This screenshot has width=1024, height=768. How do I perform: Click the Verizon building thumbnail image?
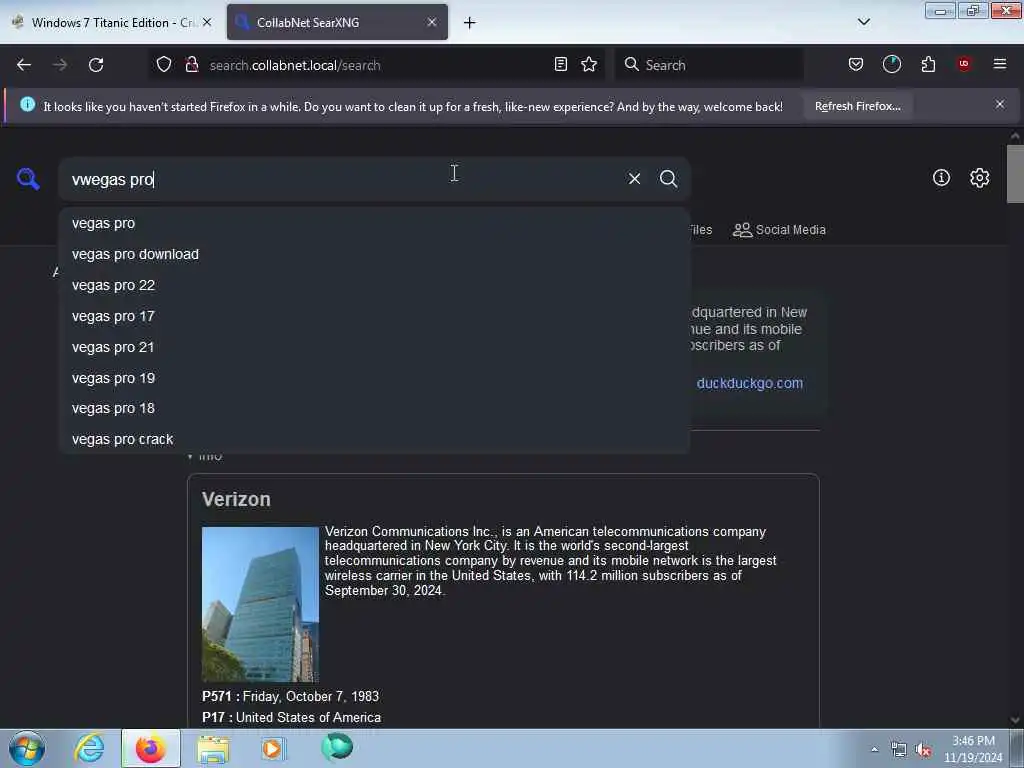click(x=261, y=605)
